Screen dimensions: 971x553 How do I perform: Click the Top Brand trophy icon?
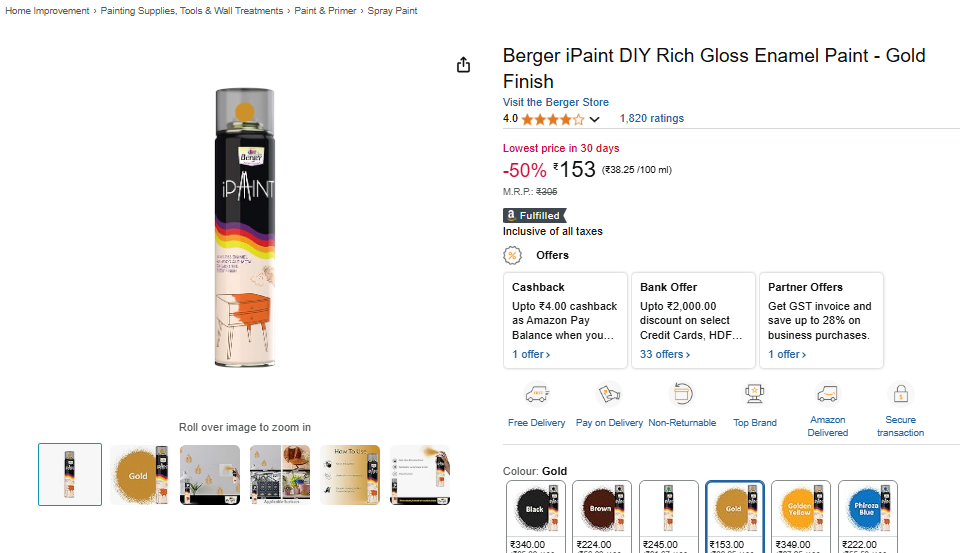755,394
